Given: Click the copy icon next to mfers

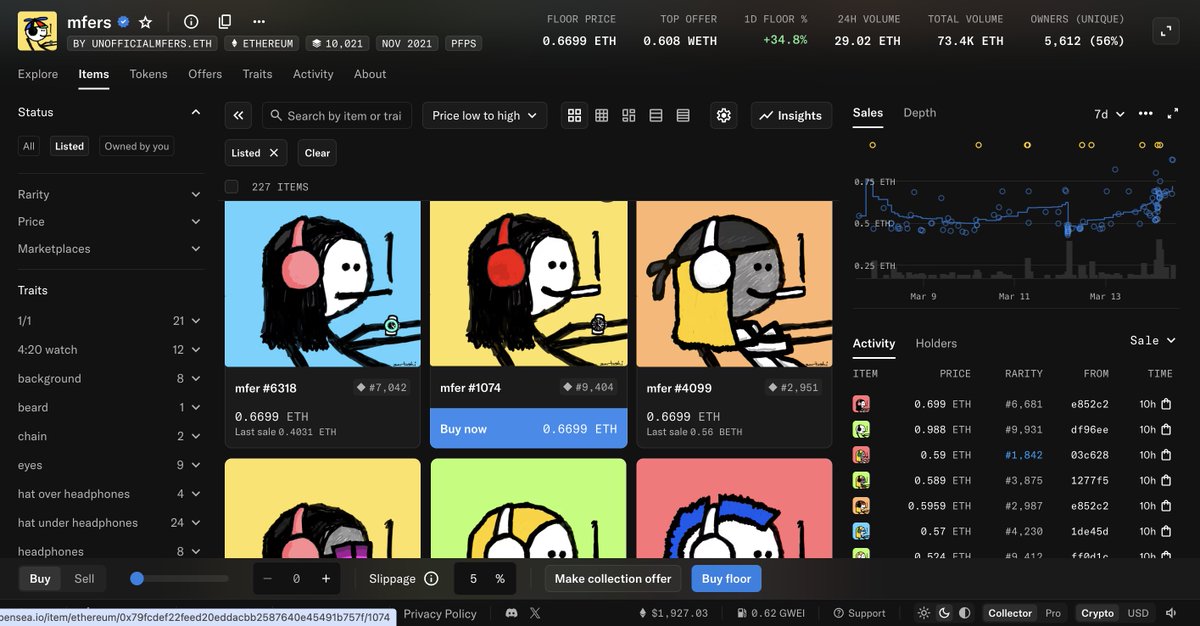Looking at the screenshot, I should point(225,21).
